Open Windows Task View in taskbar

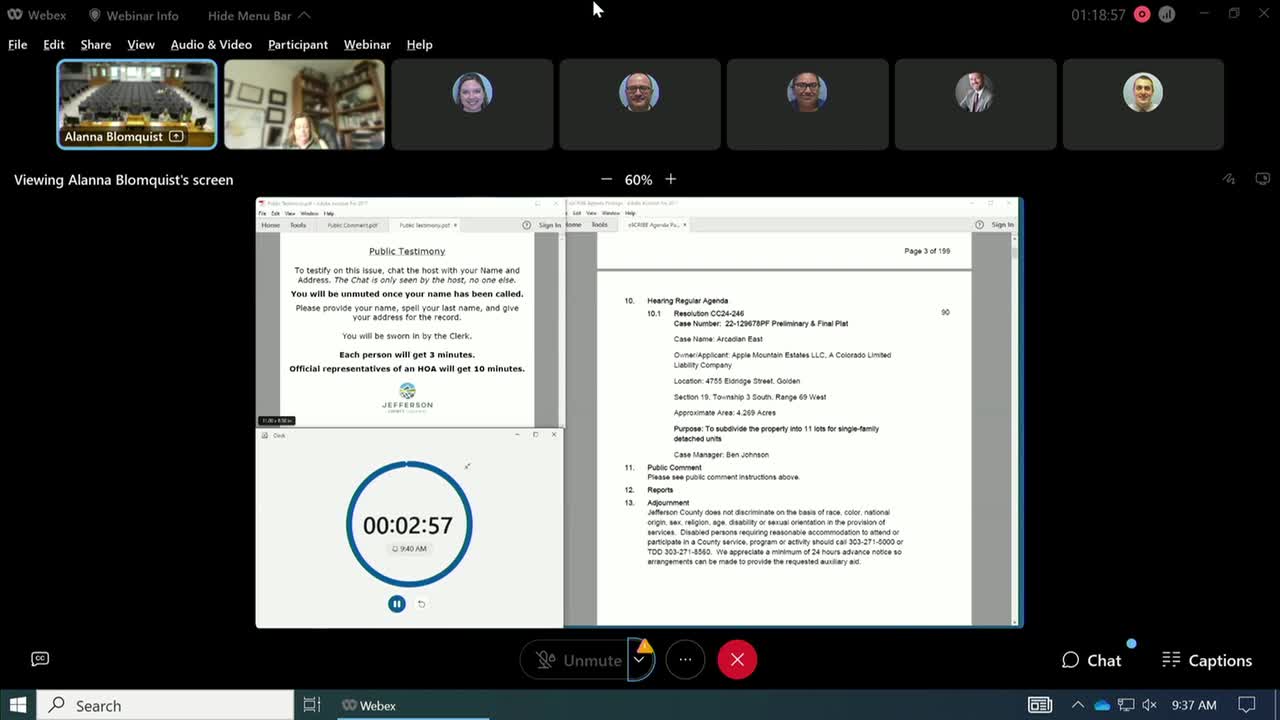click(x=312, y=705)
